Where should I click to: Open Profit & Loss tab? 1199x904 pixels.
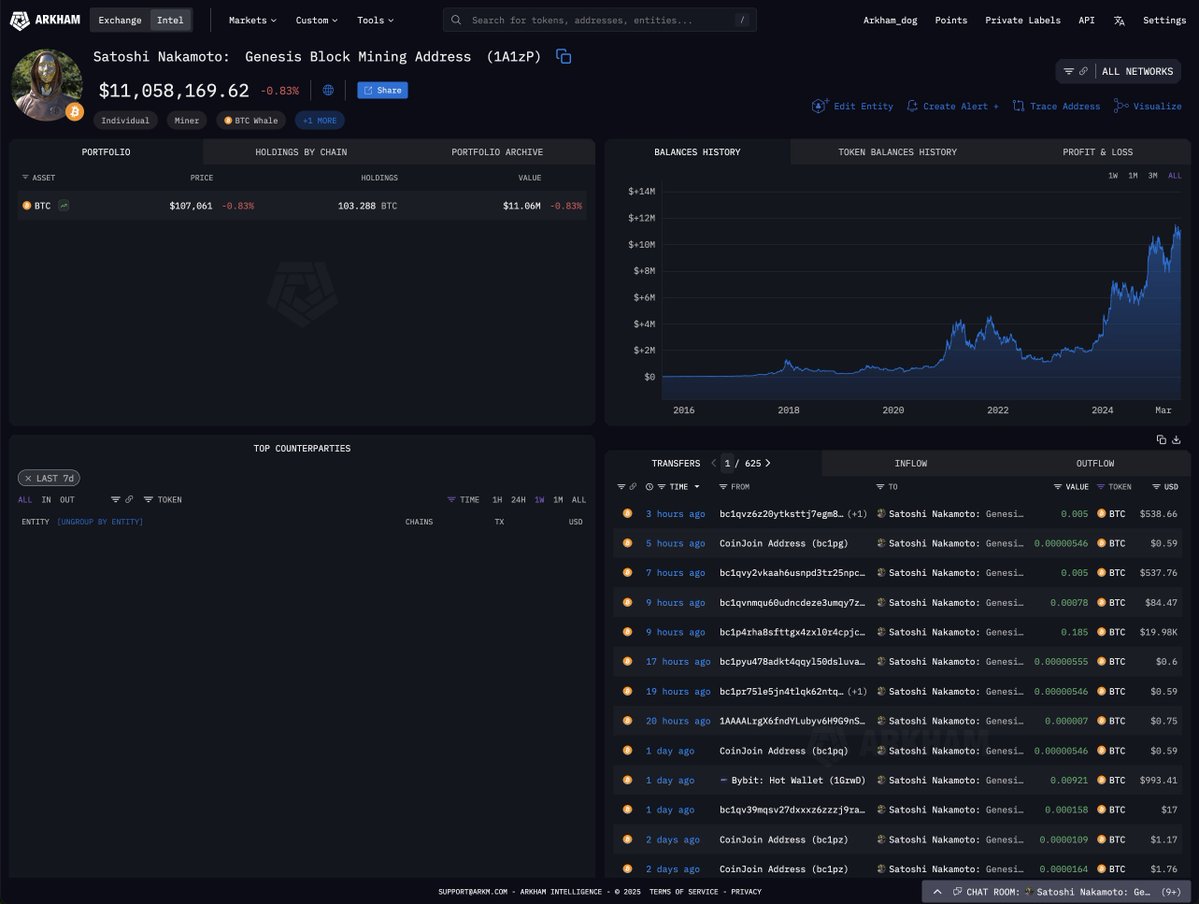pos(1097,152)
